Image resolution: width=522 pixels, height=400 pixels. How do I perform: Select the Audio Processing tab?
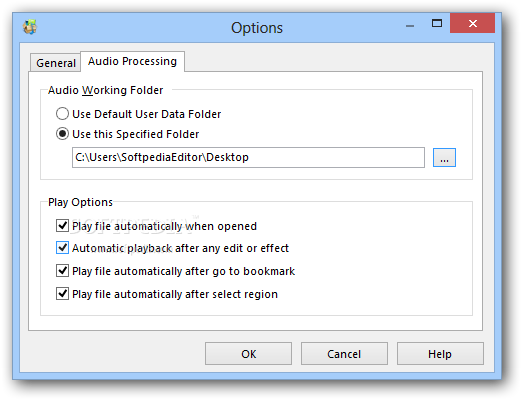point(132,61)
